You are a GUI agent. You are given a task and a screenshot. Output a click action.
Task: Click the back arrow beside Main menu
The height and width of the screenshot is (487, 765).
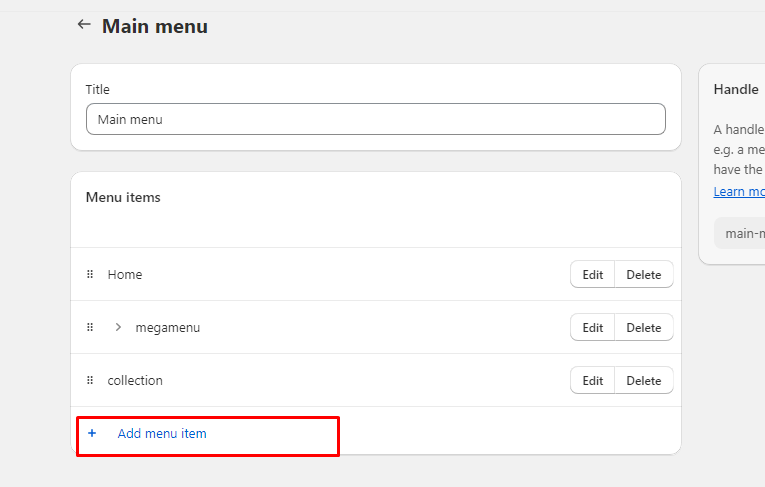click(84, 25)
